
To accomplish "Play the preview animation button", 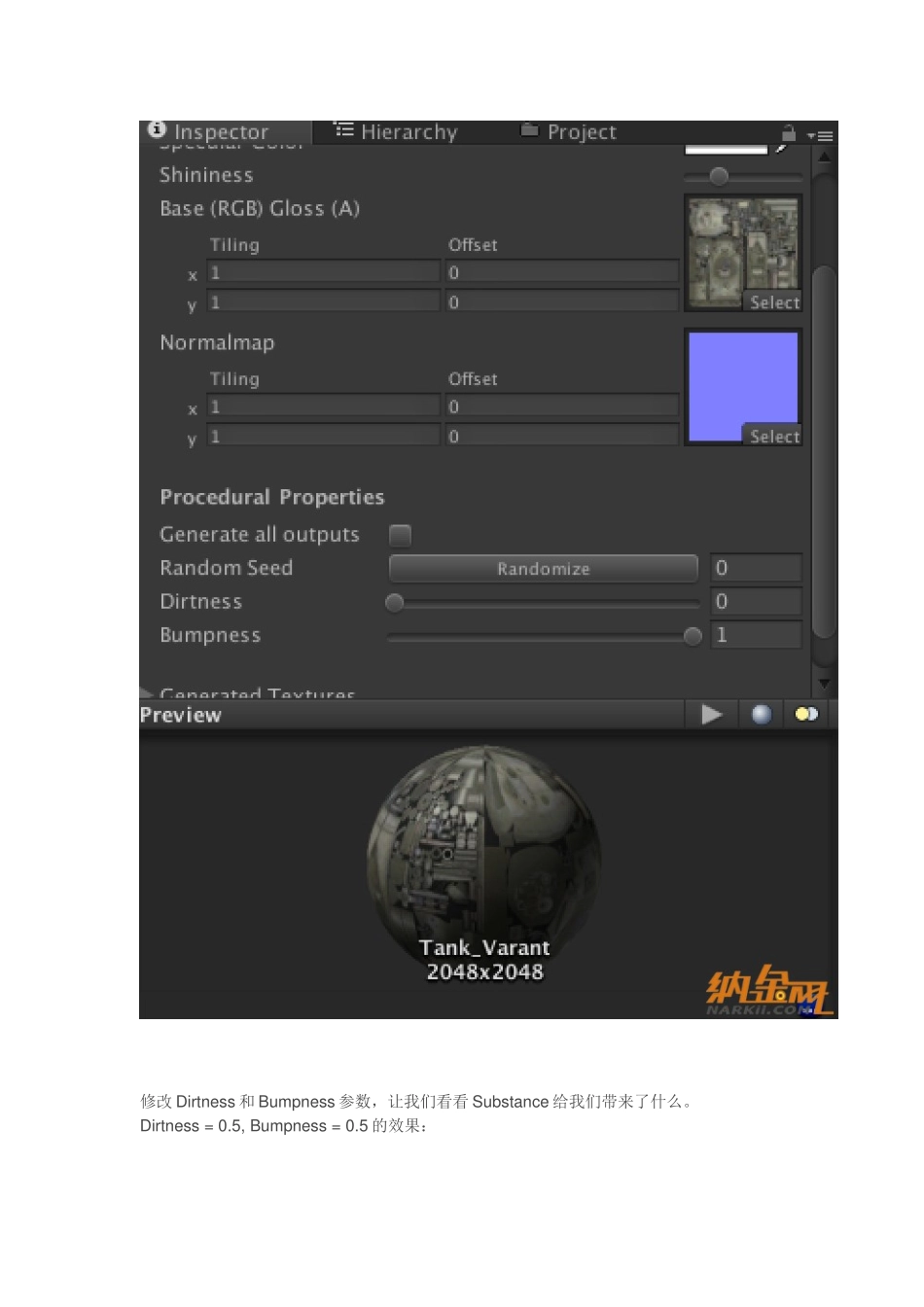I will pyautogui.click(x=712, y=715).
